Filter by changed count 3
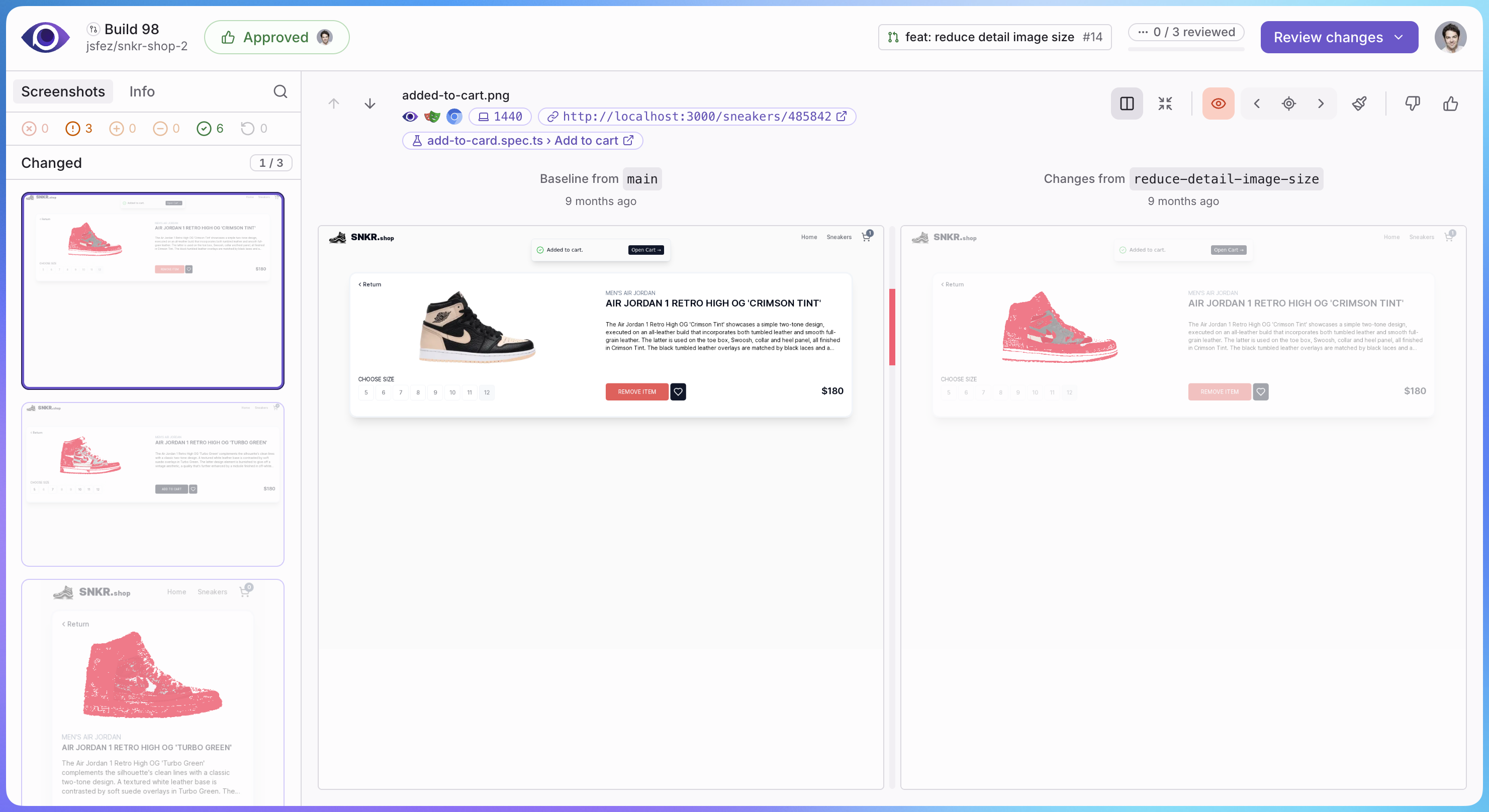Viewport: 1489px width, 812px height. pos(79,129)
